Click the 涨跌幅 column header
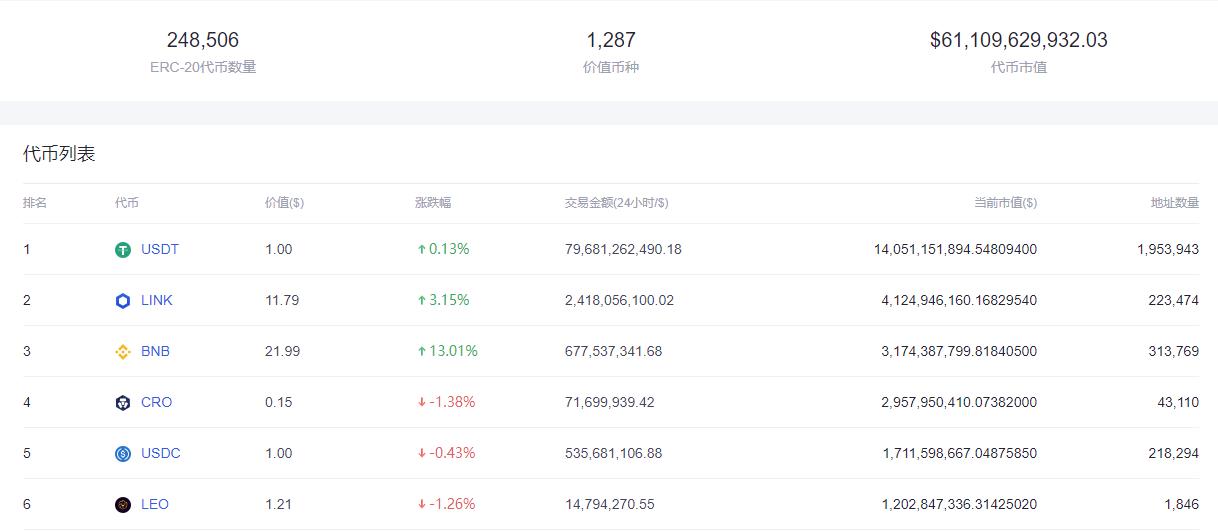Viewport: 1218px width, 532px height. click(x=433, y=202)
